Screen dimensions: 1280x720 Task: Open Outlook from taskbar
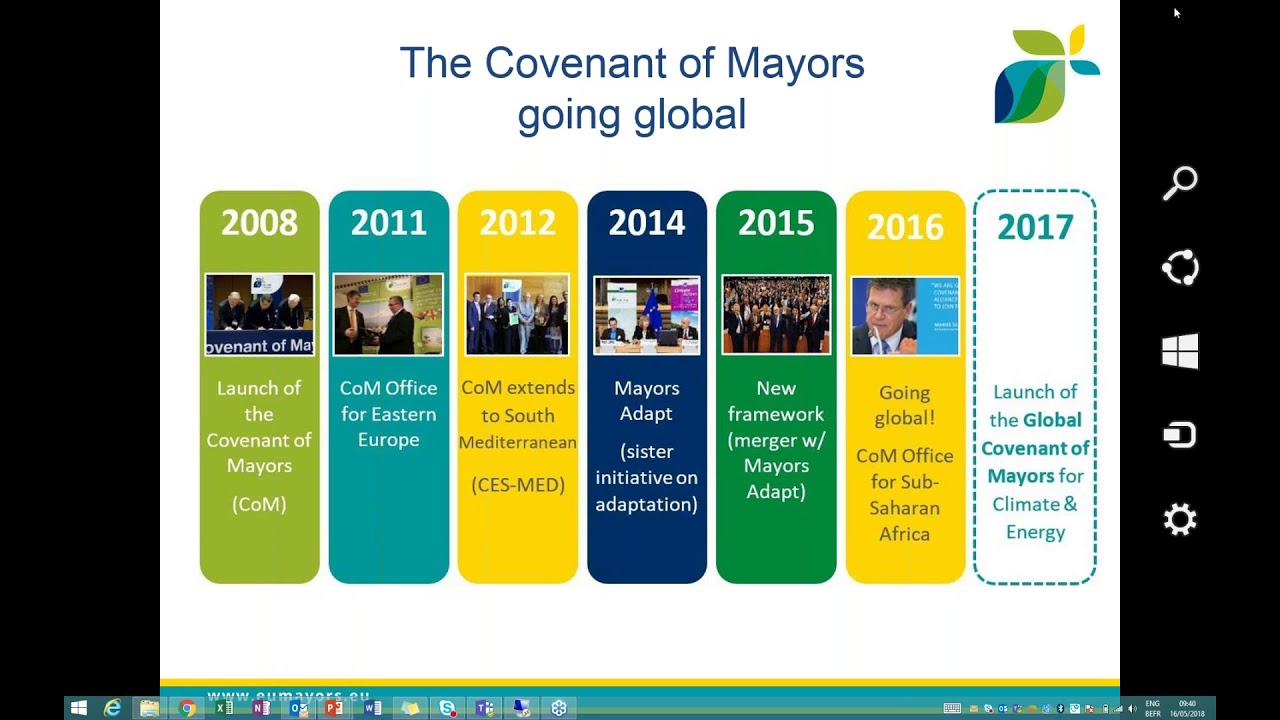[298, 708]
